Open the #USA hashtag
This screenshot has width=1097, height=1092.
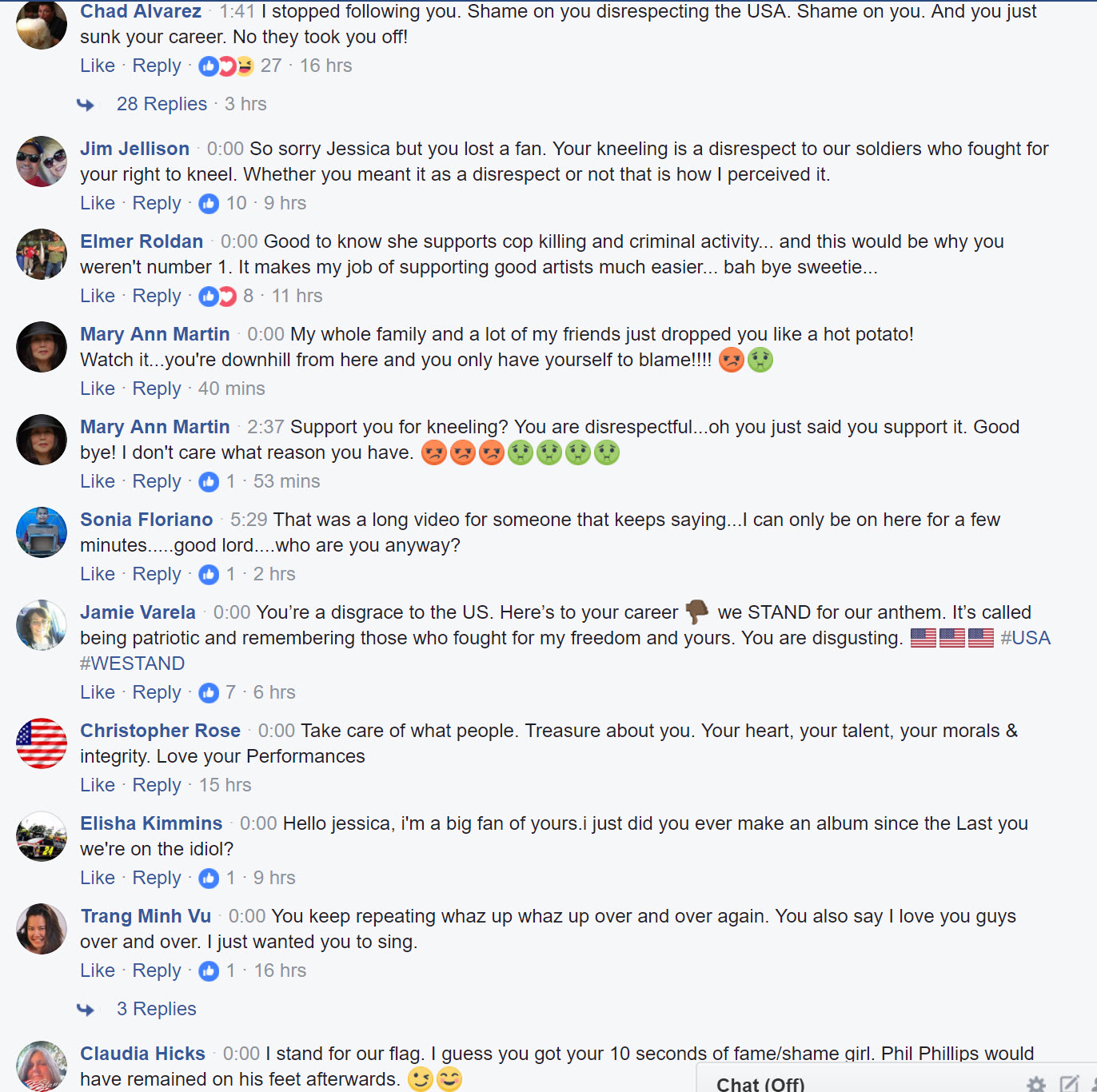point(1025,639)
